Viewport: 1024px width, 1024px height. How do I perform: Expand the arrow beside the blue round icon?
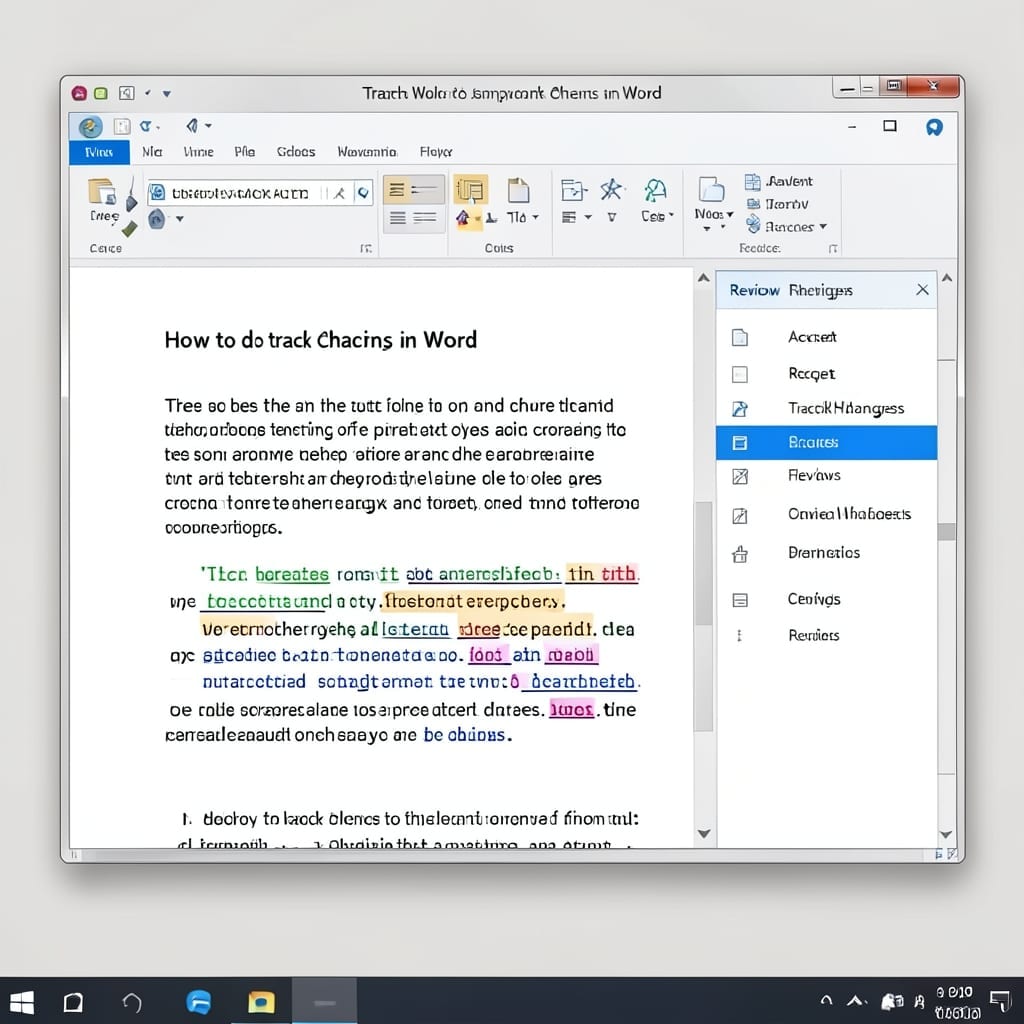point(180,219)
